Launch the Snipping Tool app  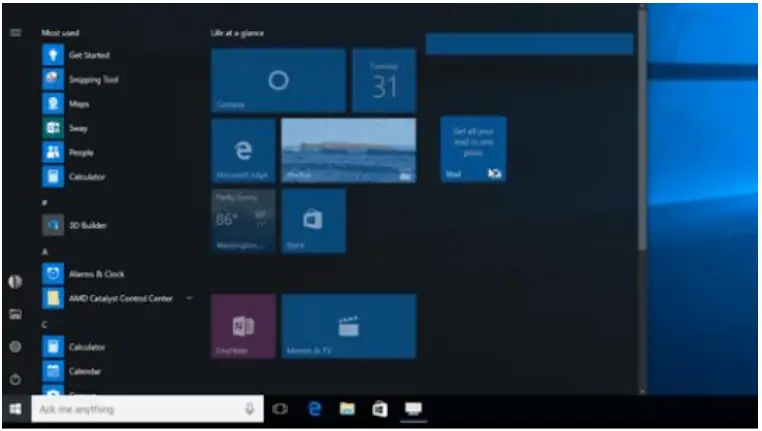(80, 79)
